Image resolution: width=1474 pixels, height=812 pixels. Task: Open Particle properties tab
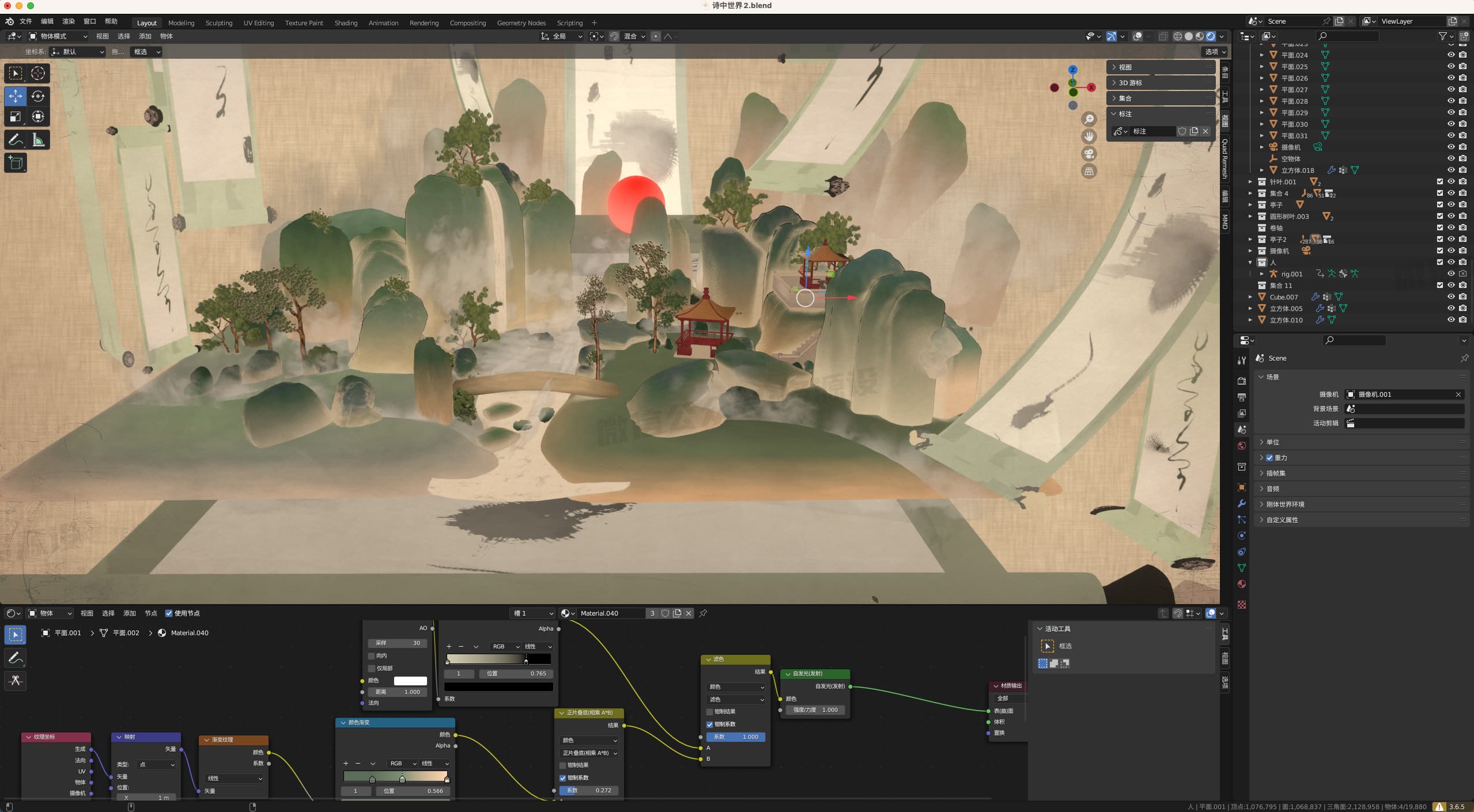1242,519
